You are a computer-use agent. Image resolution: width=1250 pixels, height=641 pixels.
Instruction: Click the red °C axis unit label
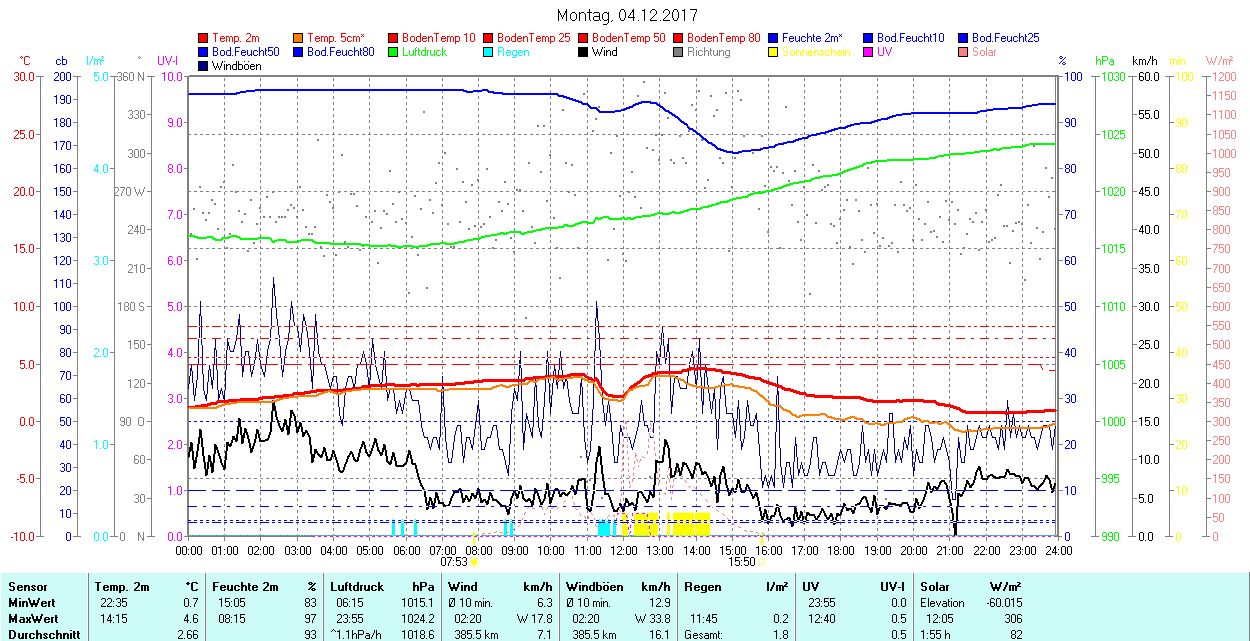point(25,61)
